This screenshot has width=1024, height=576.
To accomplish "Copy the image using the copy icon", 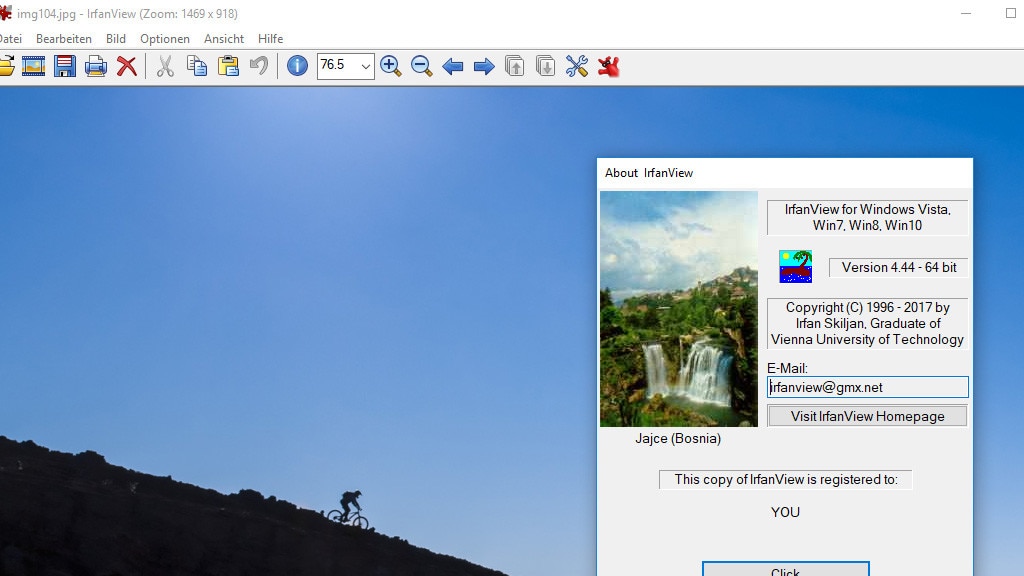I will 196,66.
